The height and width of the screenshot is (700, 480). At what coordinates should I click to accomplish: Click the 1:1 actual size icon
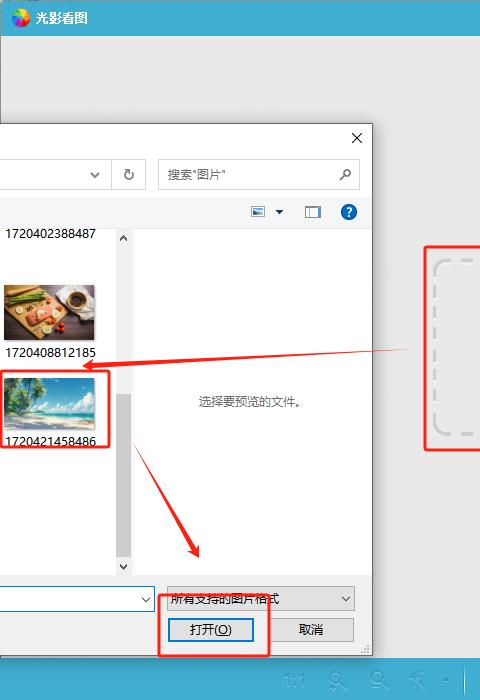point(295,681)
